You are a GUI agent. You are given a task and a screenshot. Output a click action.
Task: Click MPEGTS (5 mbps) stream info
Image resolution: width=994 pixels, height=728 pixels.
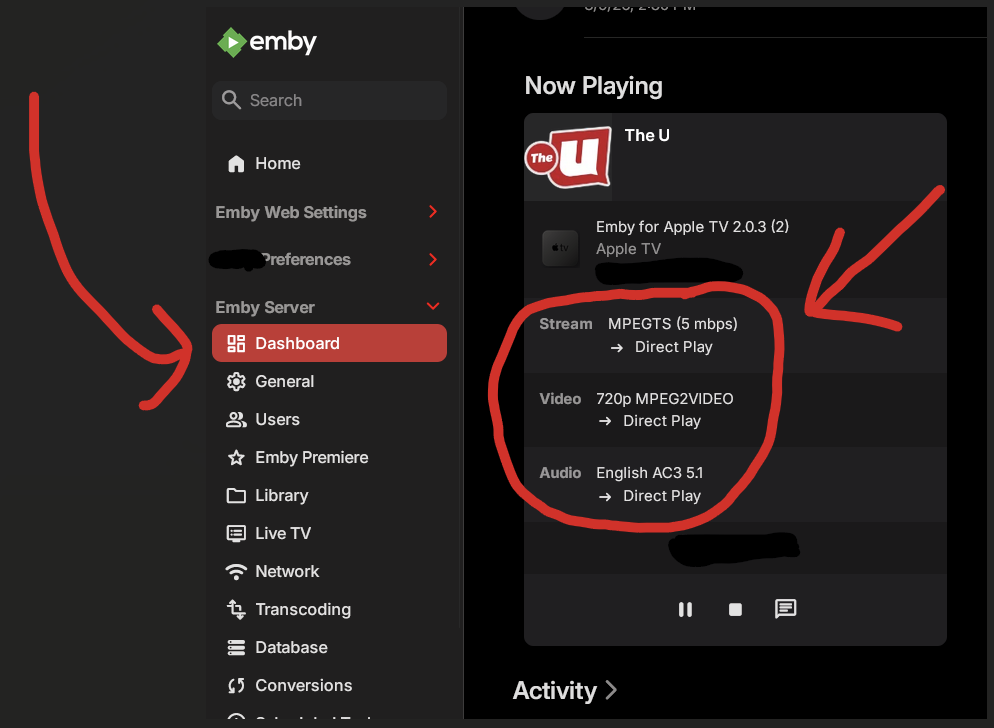[673, 324]
